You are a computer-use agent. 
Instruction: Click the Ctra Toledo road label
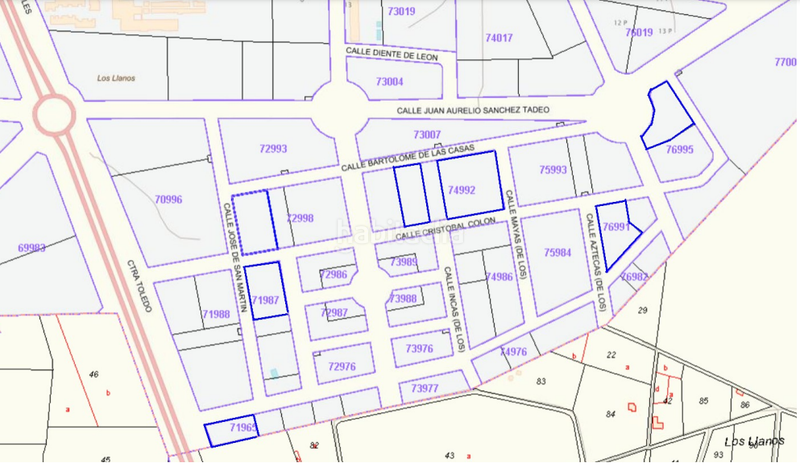click(139, 287)
